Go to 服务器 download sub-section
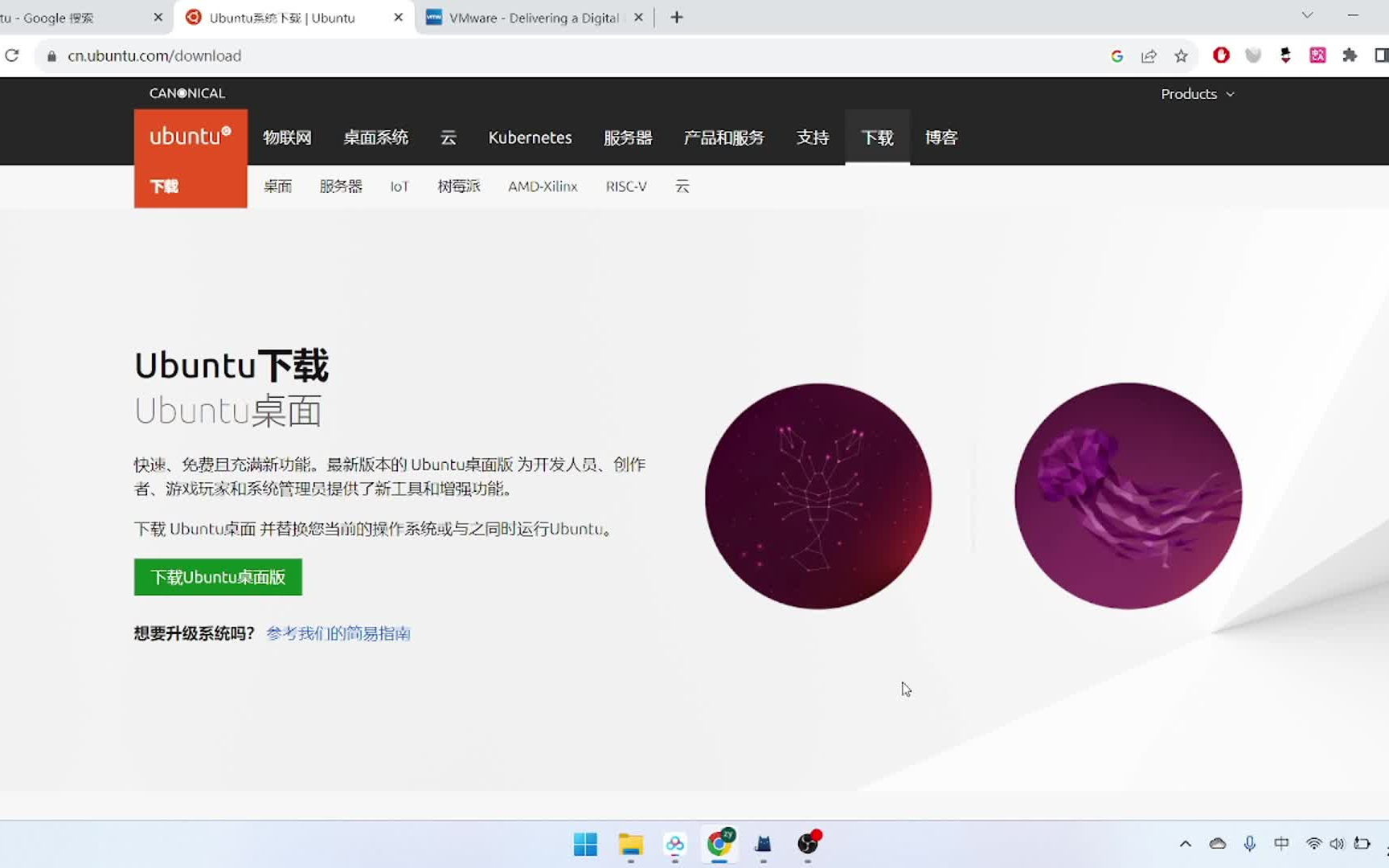 [x=341, y=186]
